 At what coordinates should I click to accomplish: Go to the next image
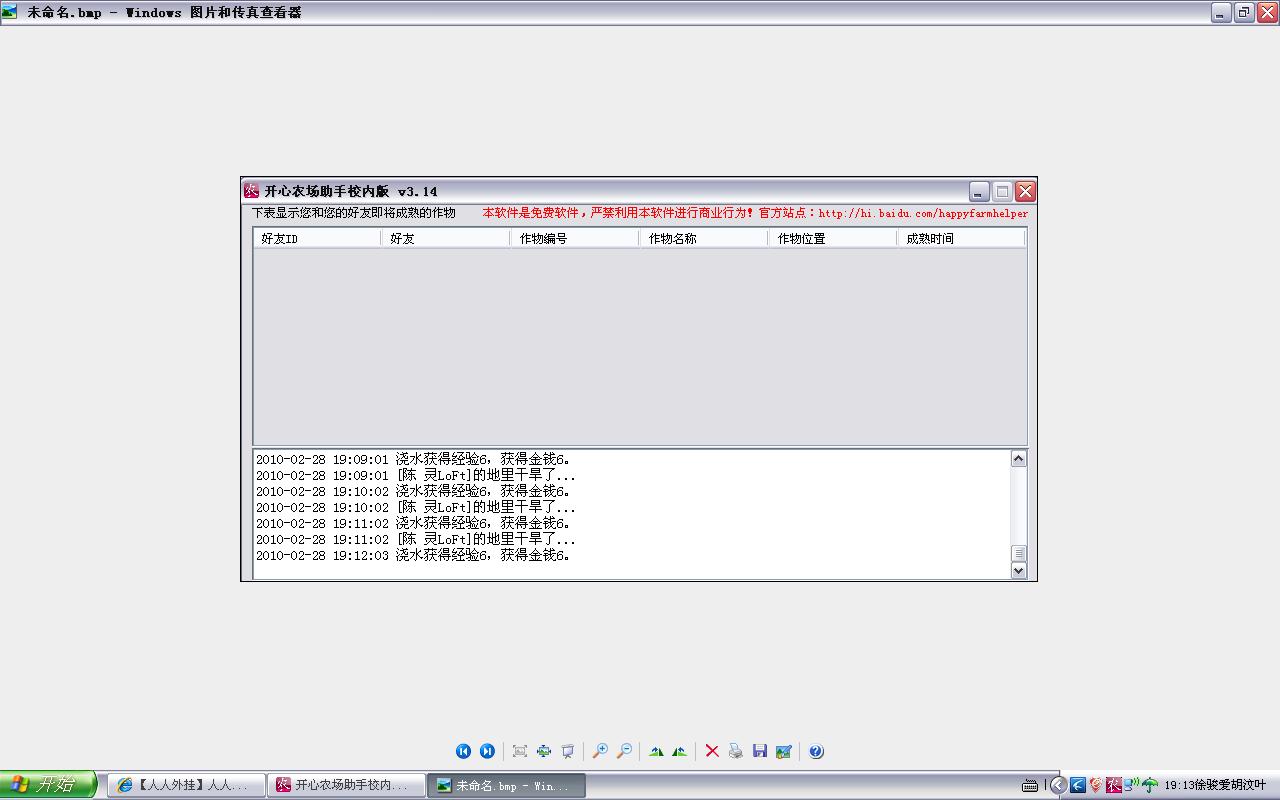(487, 751)
